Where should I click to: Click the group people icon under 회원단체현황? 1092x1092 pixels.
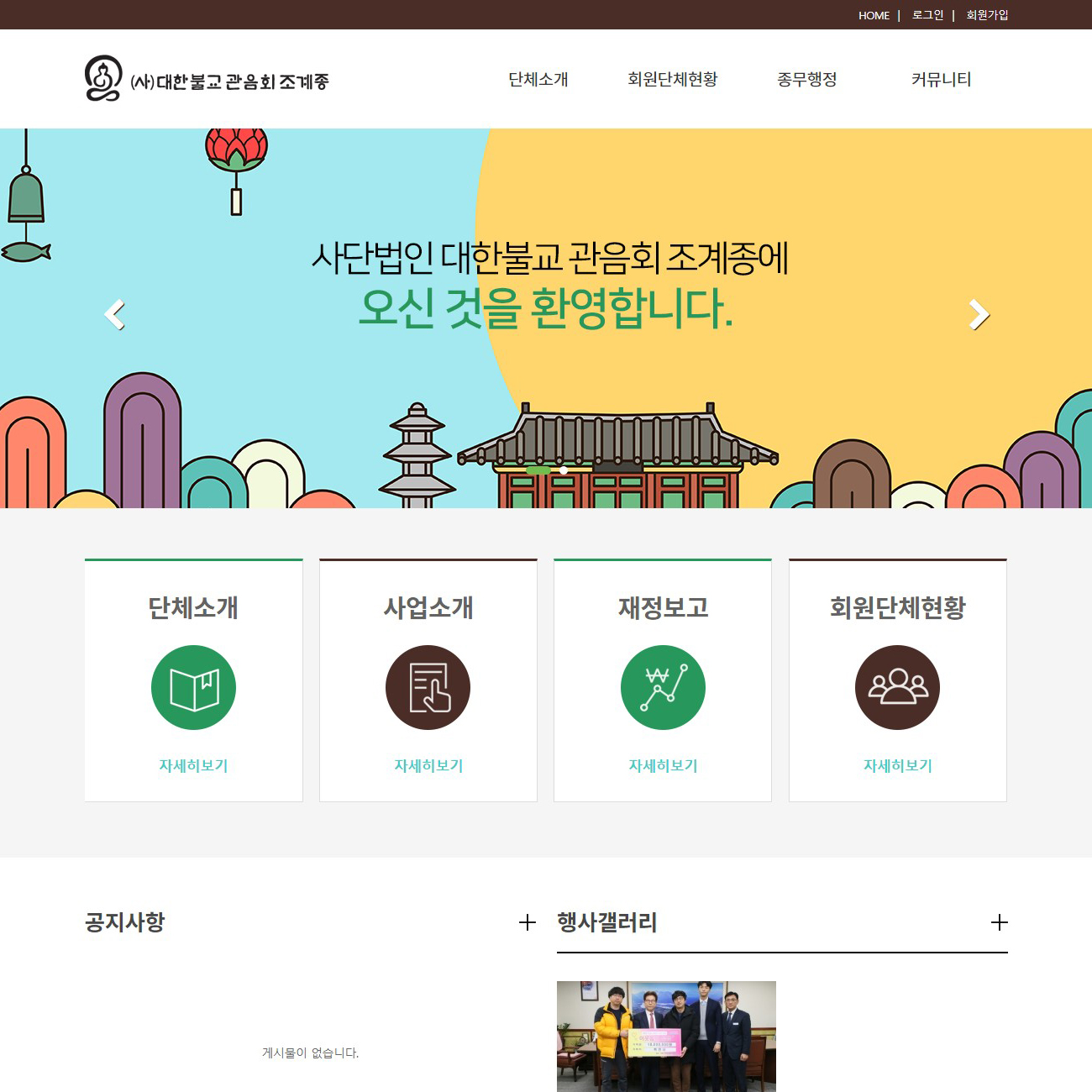coord(897,688)
